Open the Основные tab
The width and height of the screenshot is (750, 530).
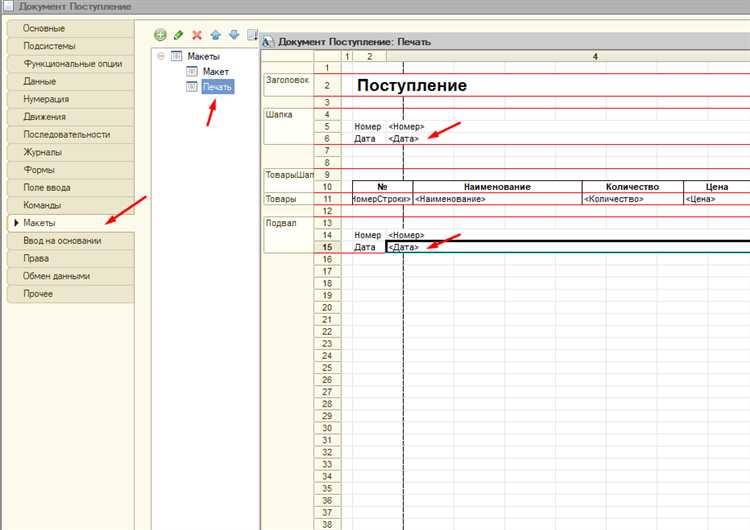point(71,28)
